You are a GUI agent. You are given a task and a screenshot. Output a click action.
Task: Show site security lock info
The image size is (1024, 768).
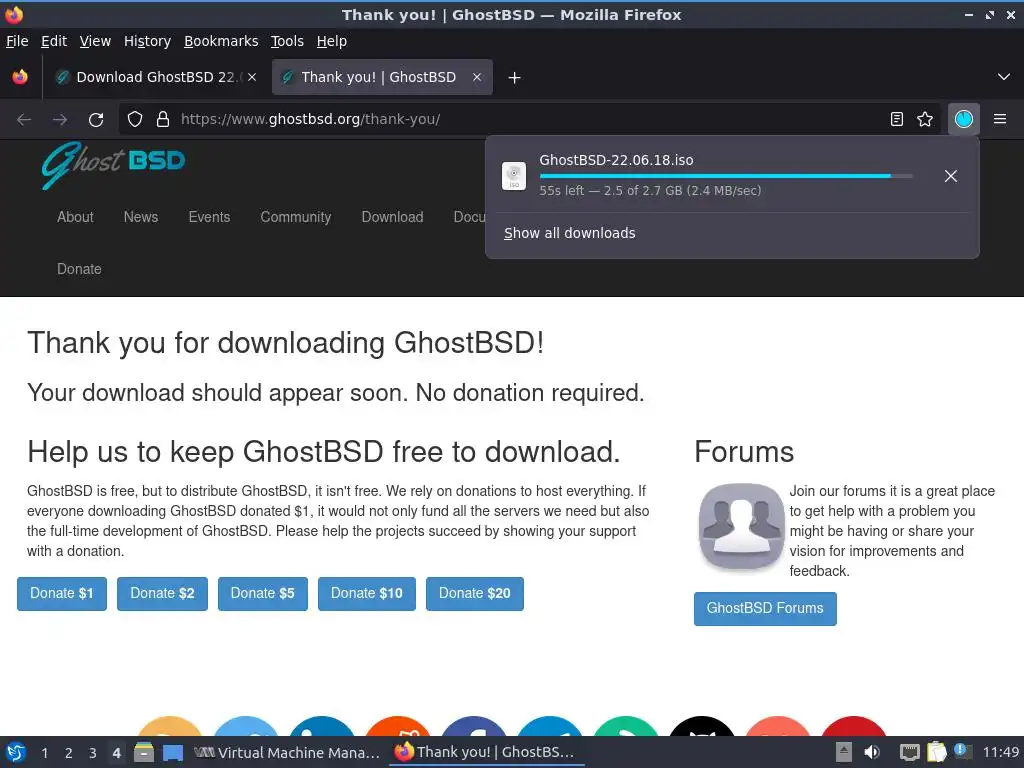click(x=163, y=120)
